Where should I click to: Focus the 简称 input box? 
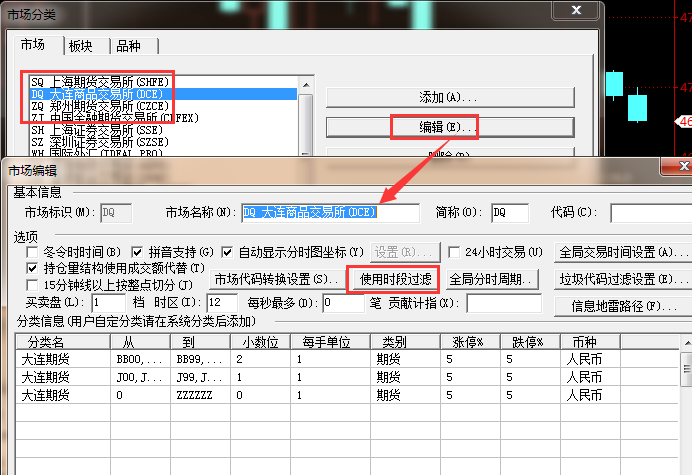[509, 213]
